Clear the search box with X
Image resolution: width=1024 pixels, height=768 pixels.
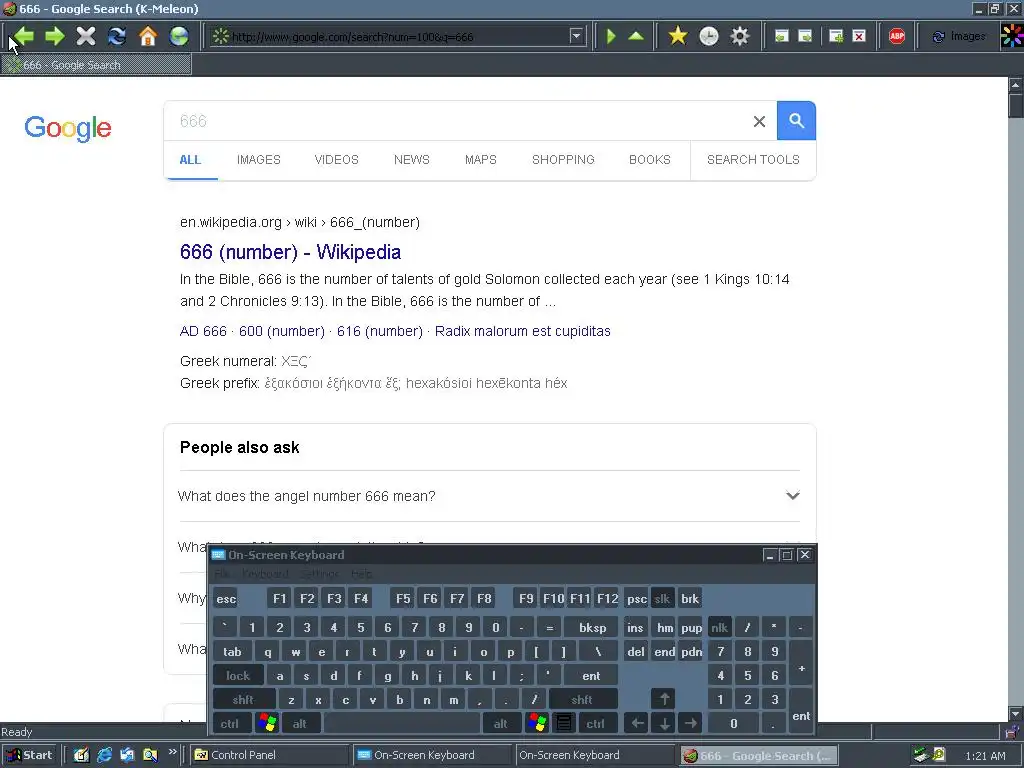click(759, 121)
